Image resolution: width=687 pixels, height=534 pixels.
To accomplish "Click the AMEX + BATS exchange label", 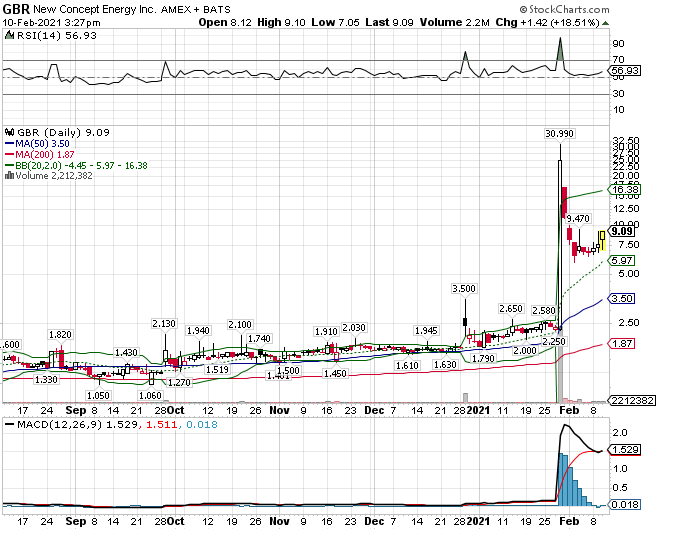I will pos(195,9).
